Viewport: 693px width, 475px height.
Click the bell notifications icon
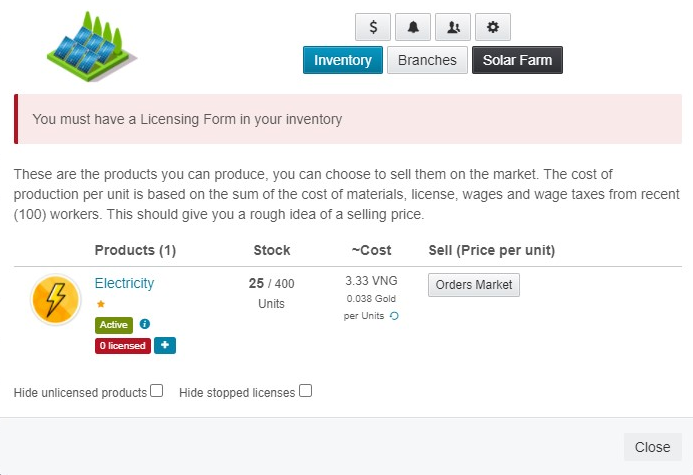pyautogui.click(x=413, y=27)
